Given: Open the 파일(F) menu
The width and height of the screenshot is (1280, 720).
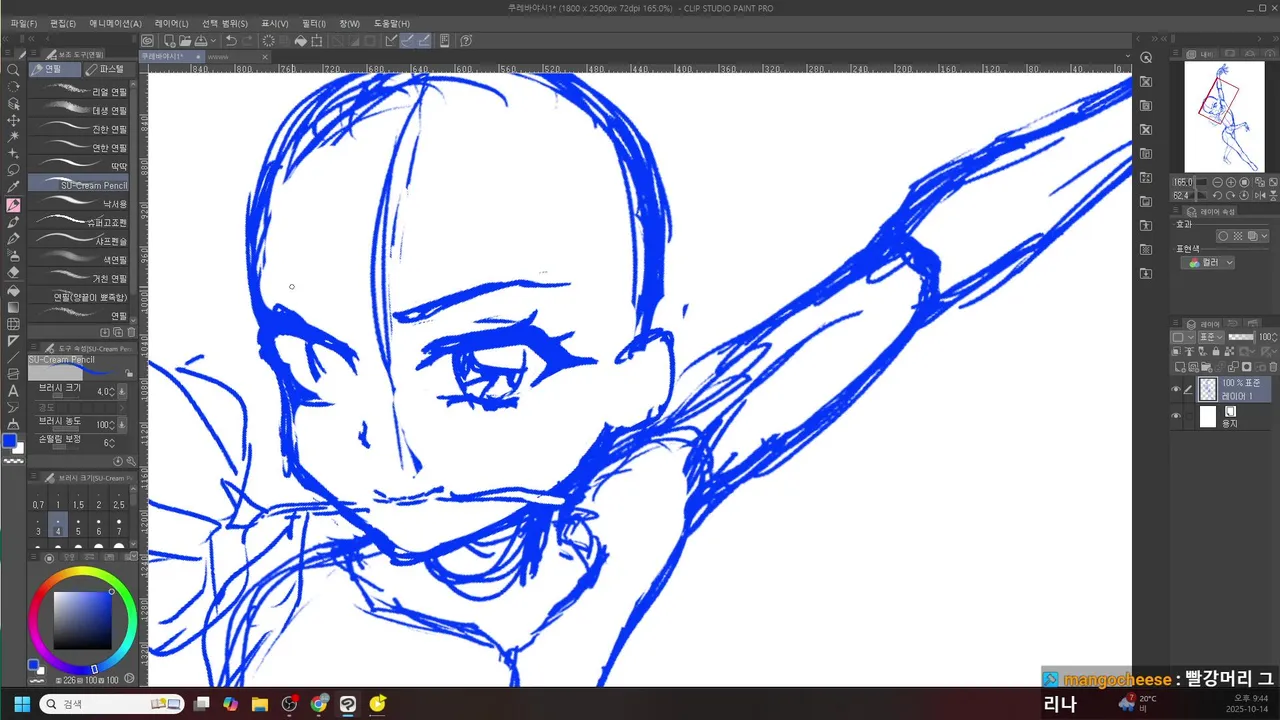Looking at the screenshot, I should [23, 23].
